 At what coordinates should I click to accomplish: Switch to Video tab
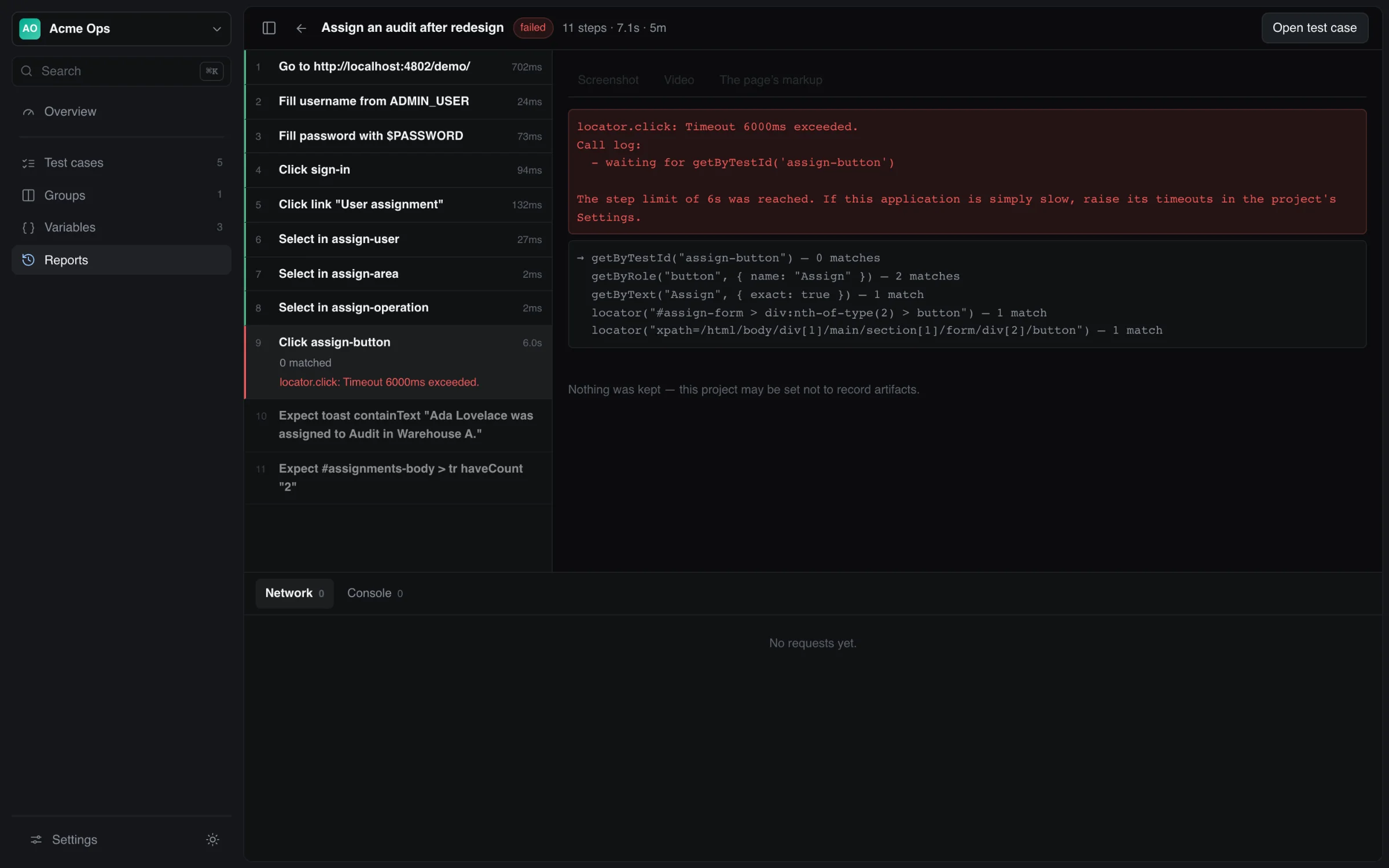click(679, 80)
